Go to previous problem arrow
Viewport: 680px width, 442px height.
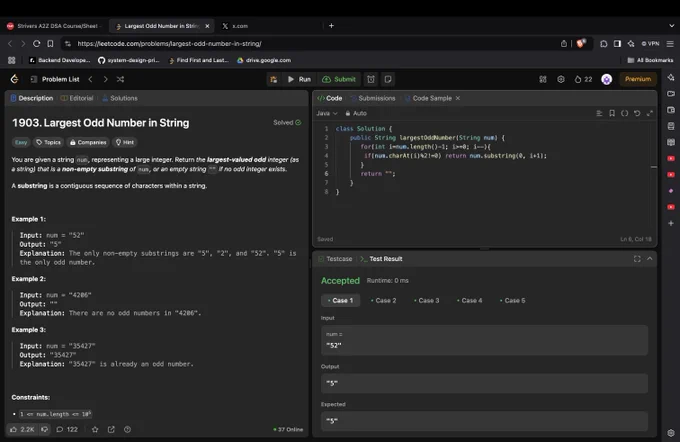pos(91,79)
